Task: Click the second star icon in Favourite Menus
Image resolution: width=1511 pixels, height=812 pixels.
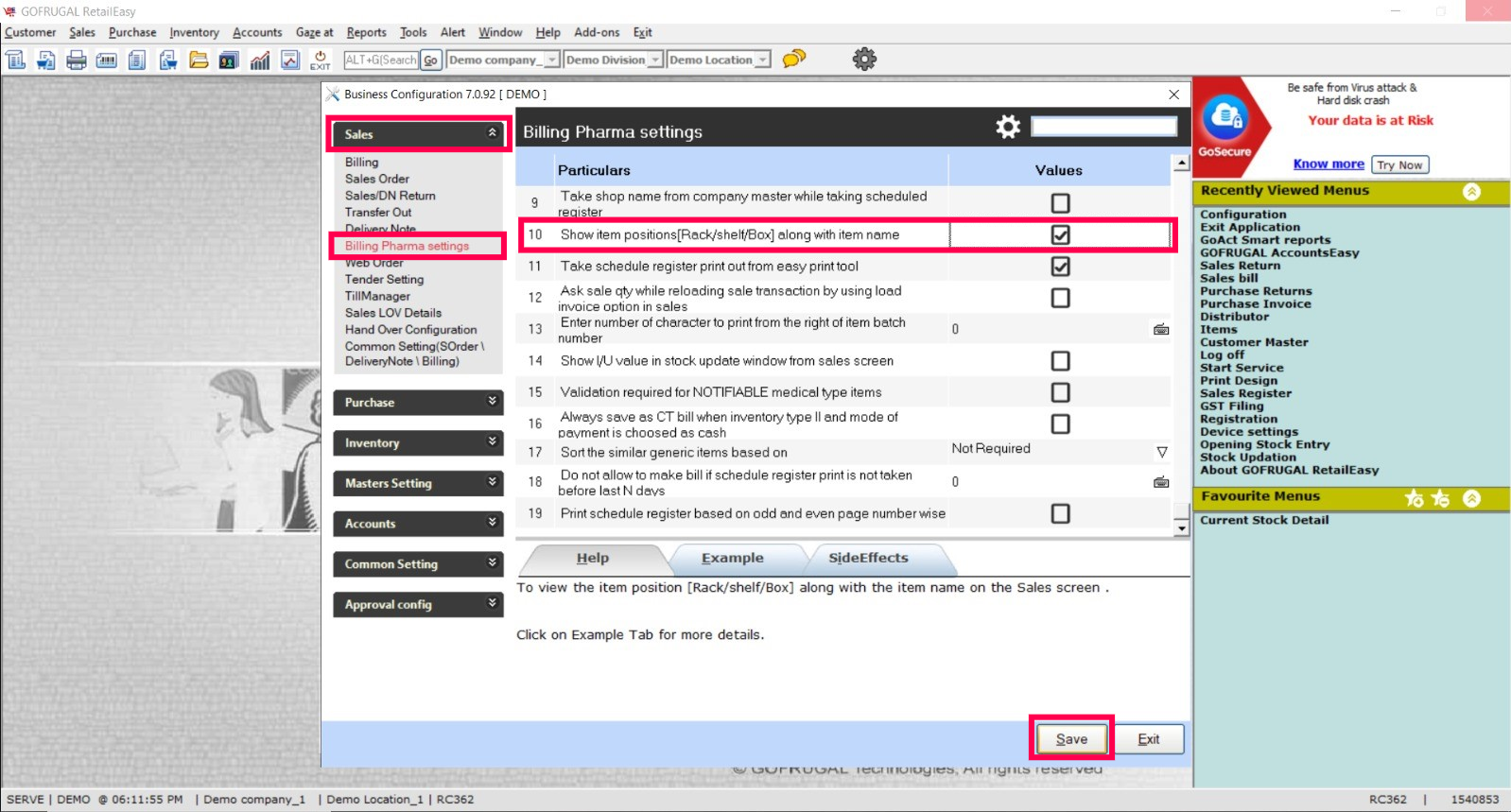Action: pos(1440,498)
